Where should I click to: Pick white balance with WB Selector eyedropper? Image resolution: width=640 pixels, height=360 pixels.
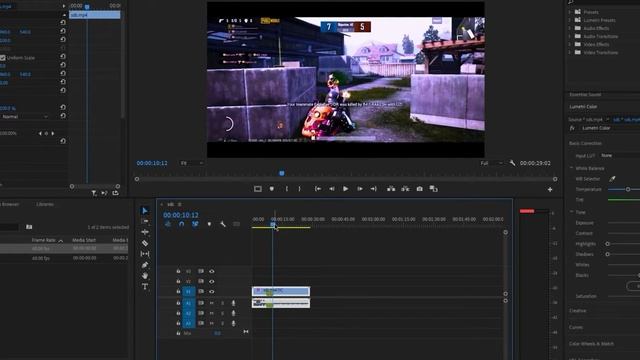(x=612, y=179)
